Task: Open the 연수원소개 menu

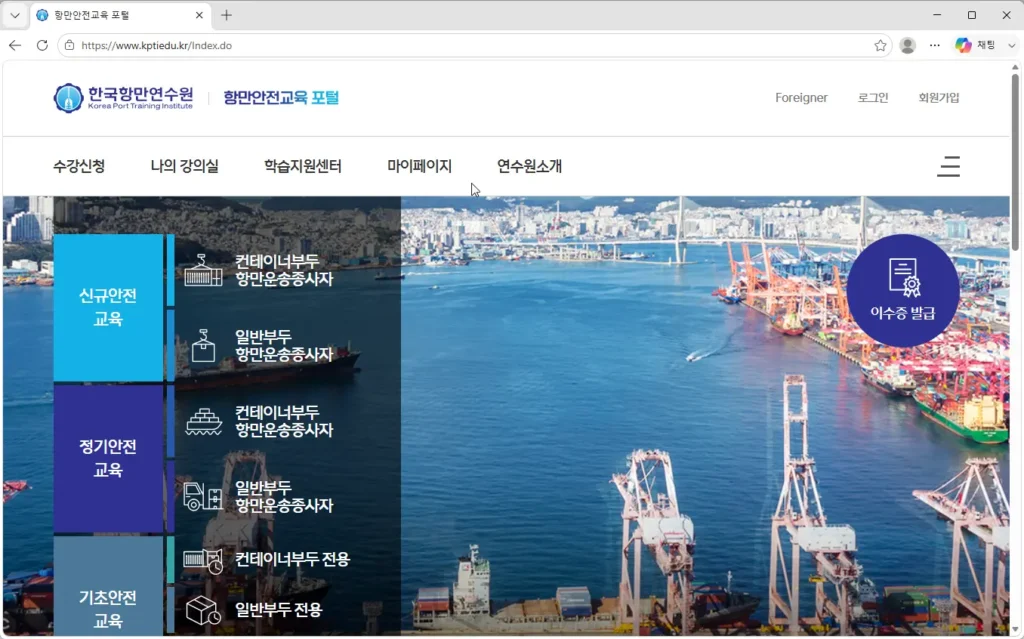Action: pos(529,166)
